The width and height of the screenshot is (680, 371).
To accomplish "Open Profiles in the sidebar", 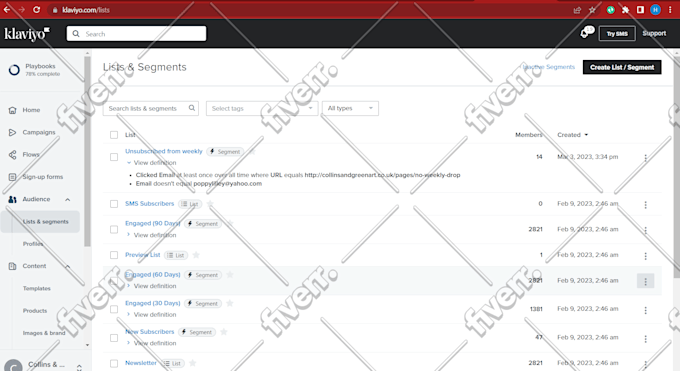I will [x=33, y=244].
